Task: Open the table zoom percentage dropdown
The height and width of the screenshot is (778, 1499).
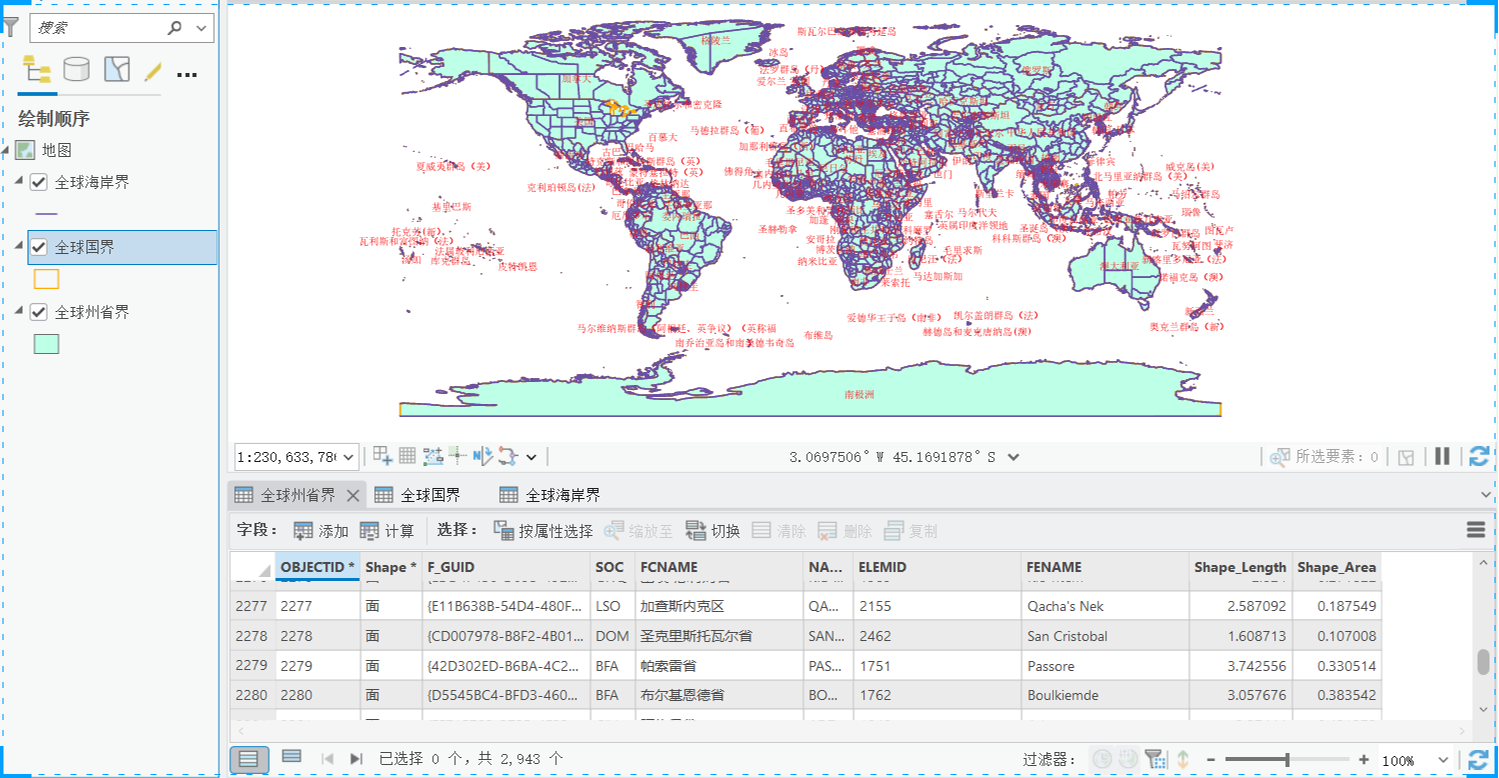Action: (1442, 761)
